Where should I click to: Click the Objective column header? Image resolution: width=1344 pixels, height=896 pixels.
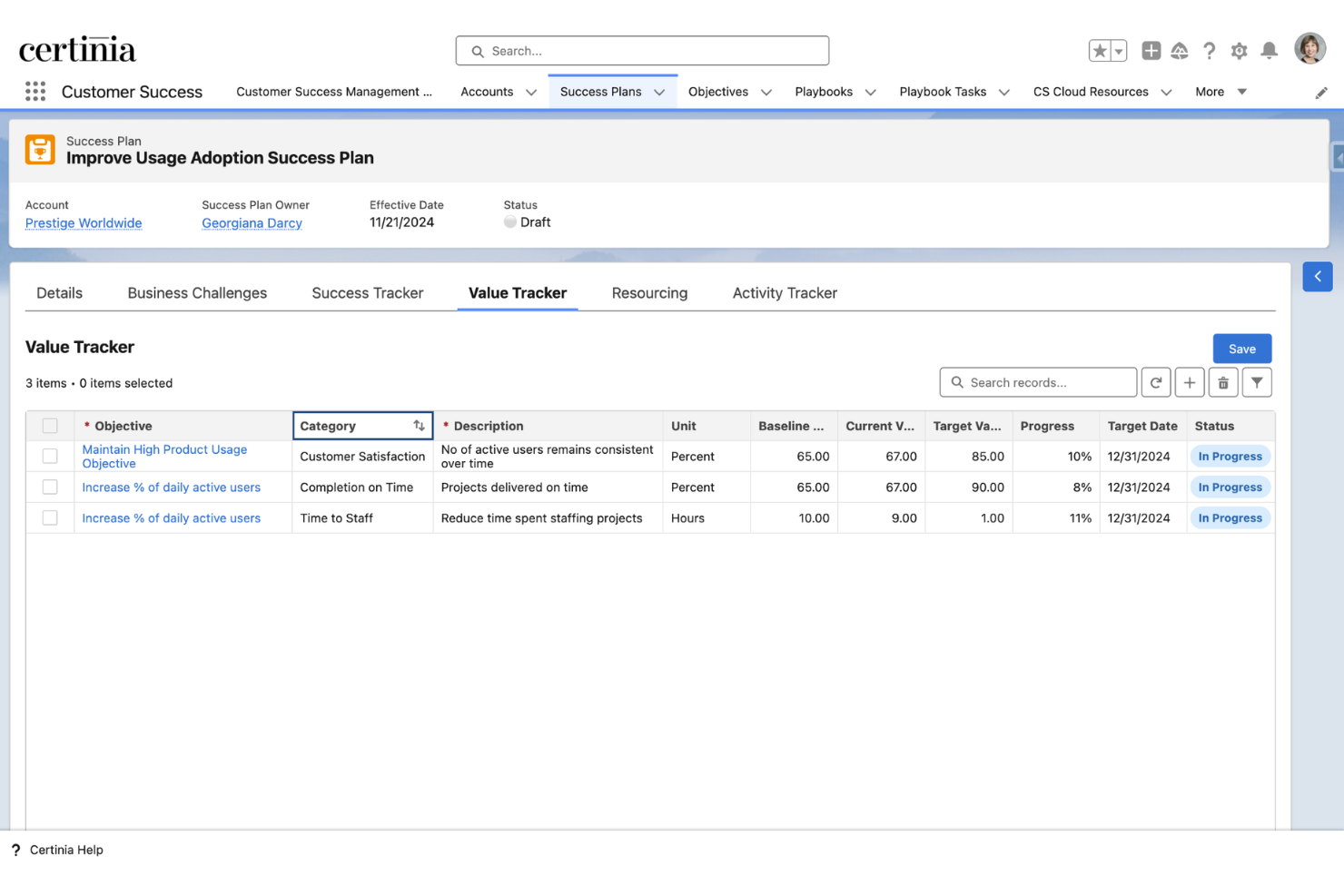(x=183, y=426)
